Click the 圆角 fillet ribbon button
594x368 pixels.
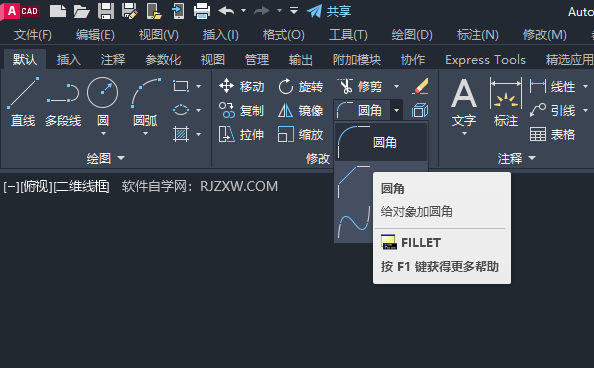[x=362, y=110]
